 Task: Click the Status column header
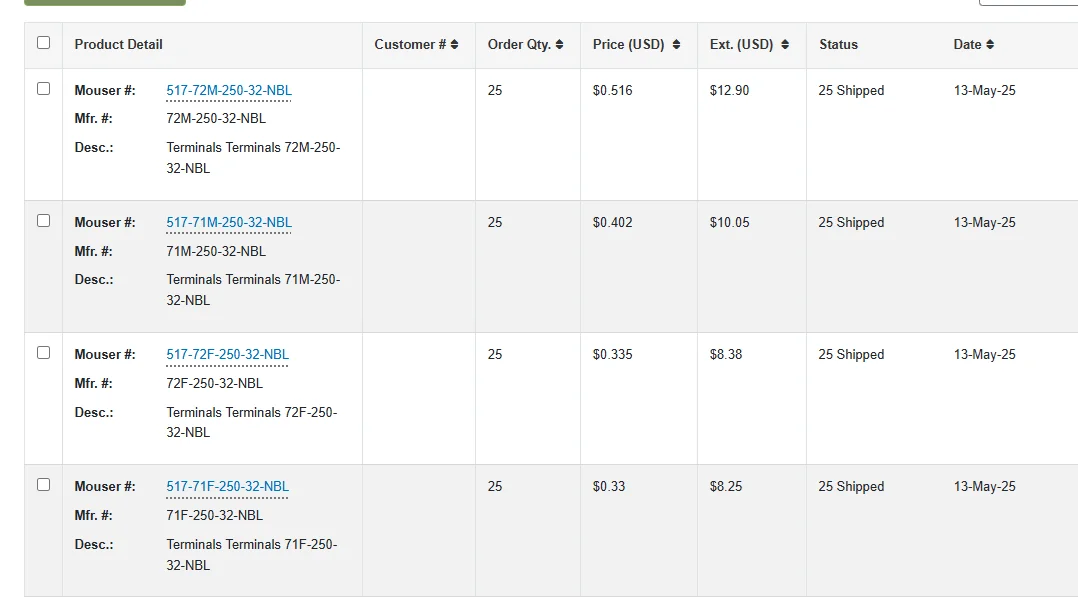(x=838, y=45)
